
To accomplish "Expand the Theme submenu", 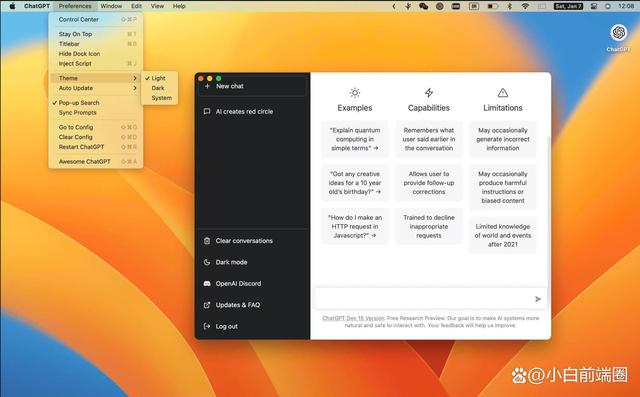I will 96,78.
